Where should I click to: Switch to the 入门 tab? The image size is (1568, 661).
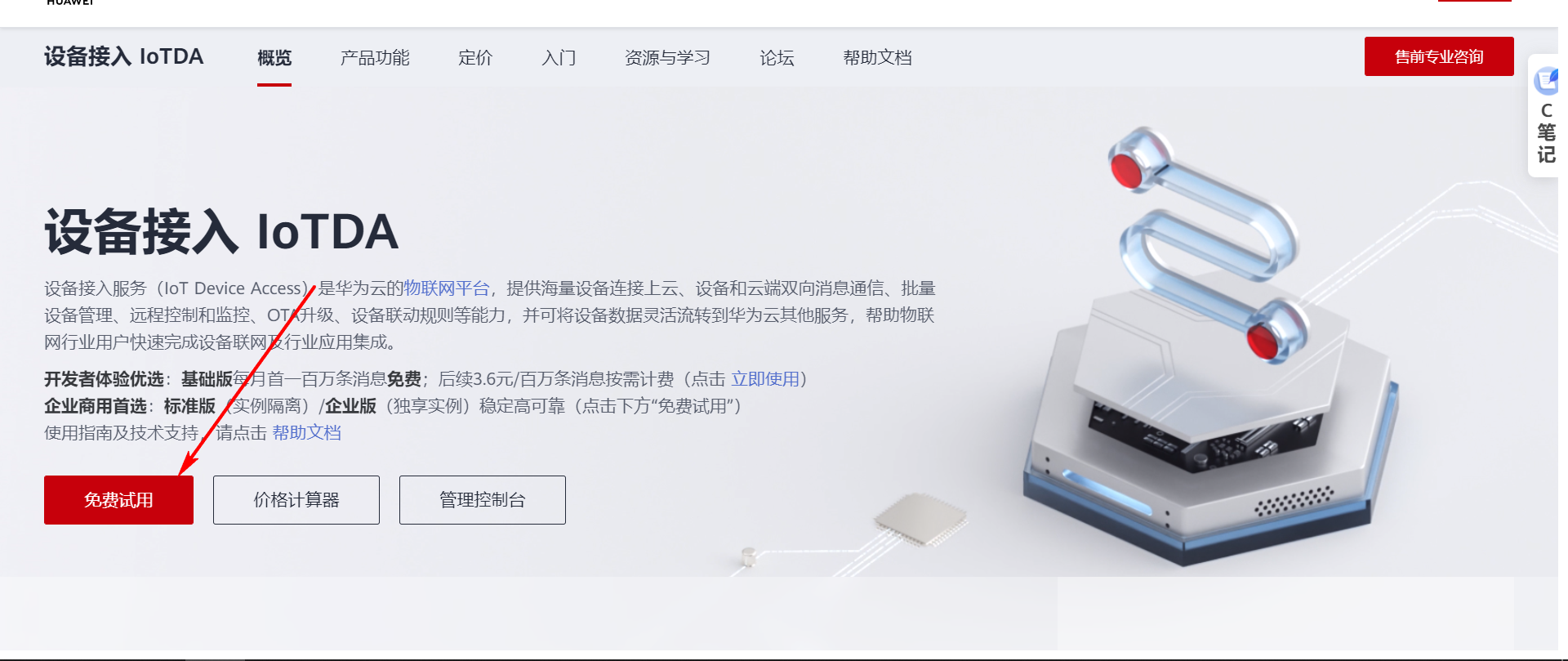(x=559, y=58)
